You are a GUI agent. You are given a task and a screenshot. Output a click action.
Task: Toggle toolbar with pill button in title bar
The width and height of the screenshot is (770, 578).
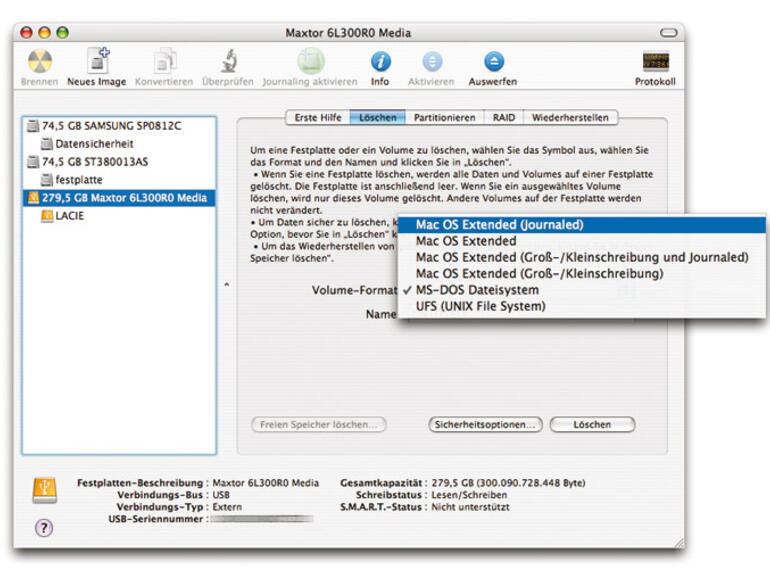(x=668, y=33)
